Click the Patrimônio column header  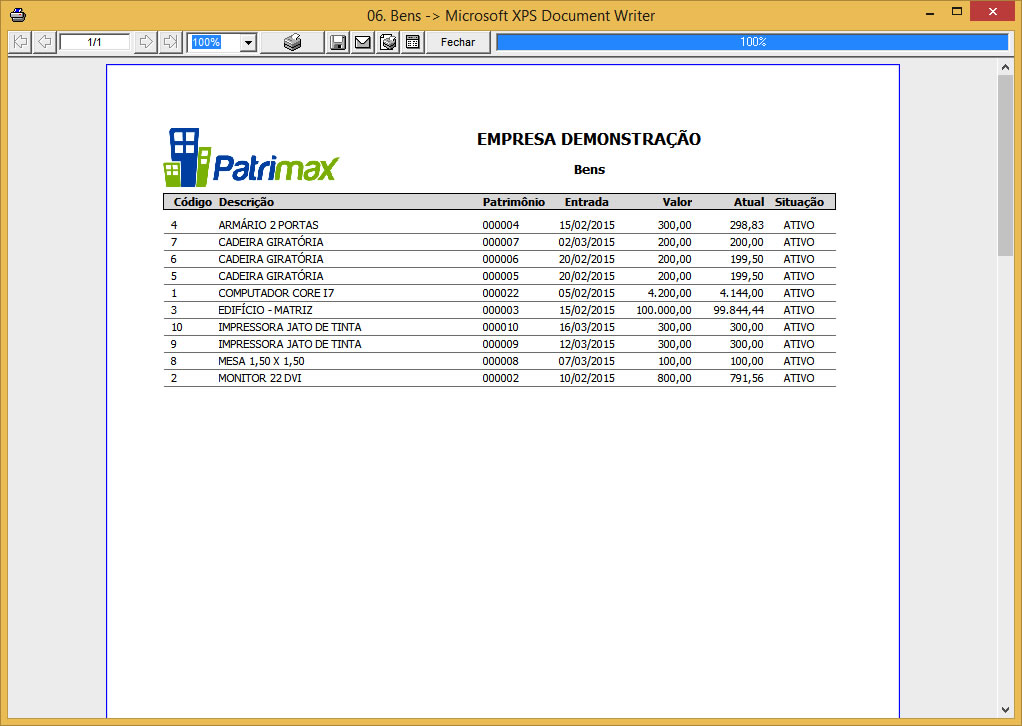pos(514,202)
